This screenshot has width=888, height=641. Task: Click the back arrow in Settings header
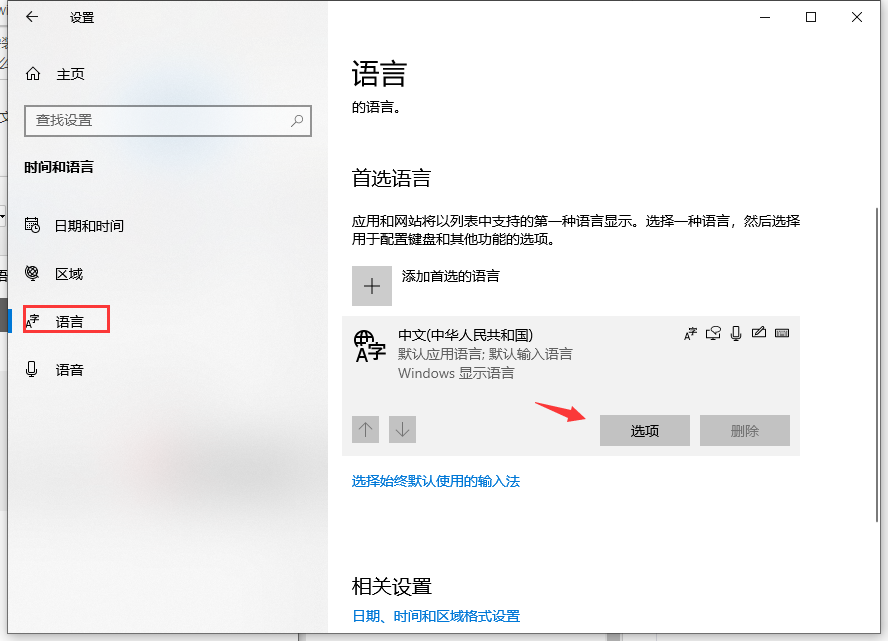pyautogui.click(x=33, y=17)
